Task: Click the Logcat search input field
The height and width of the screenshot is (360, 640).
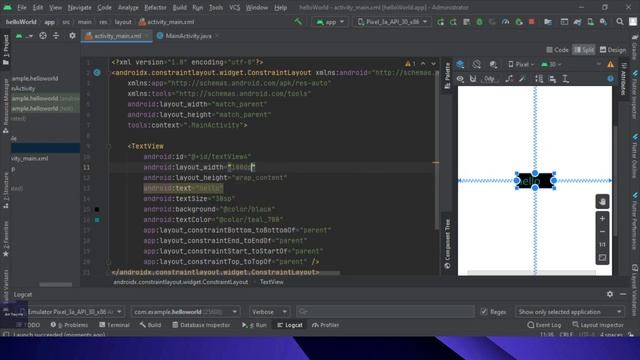Action: point(385,312)
